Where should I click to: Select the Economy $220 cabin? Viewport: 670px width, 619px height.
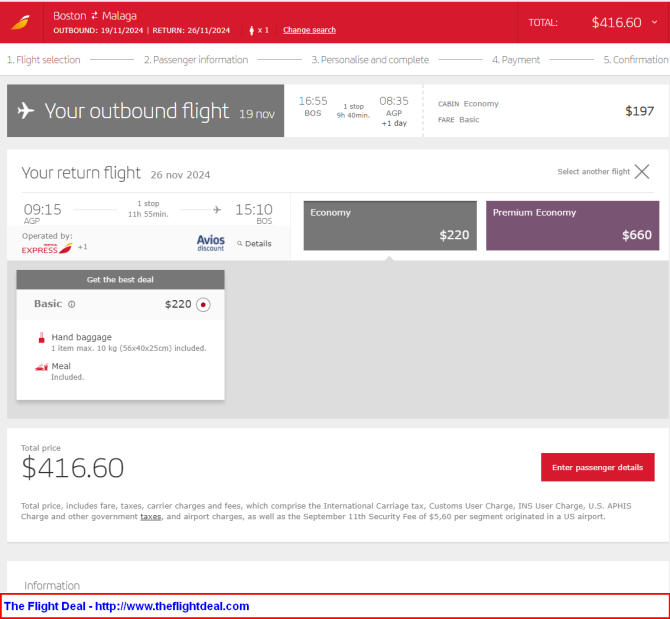click(x=390, y=226)
